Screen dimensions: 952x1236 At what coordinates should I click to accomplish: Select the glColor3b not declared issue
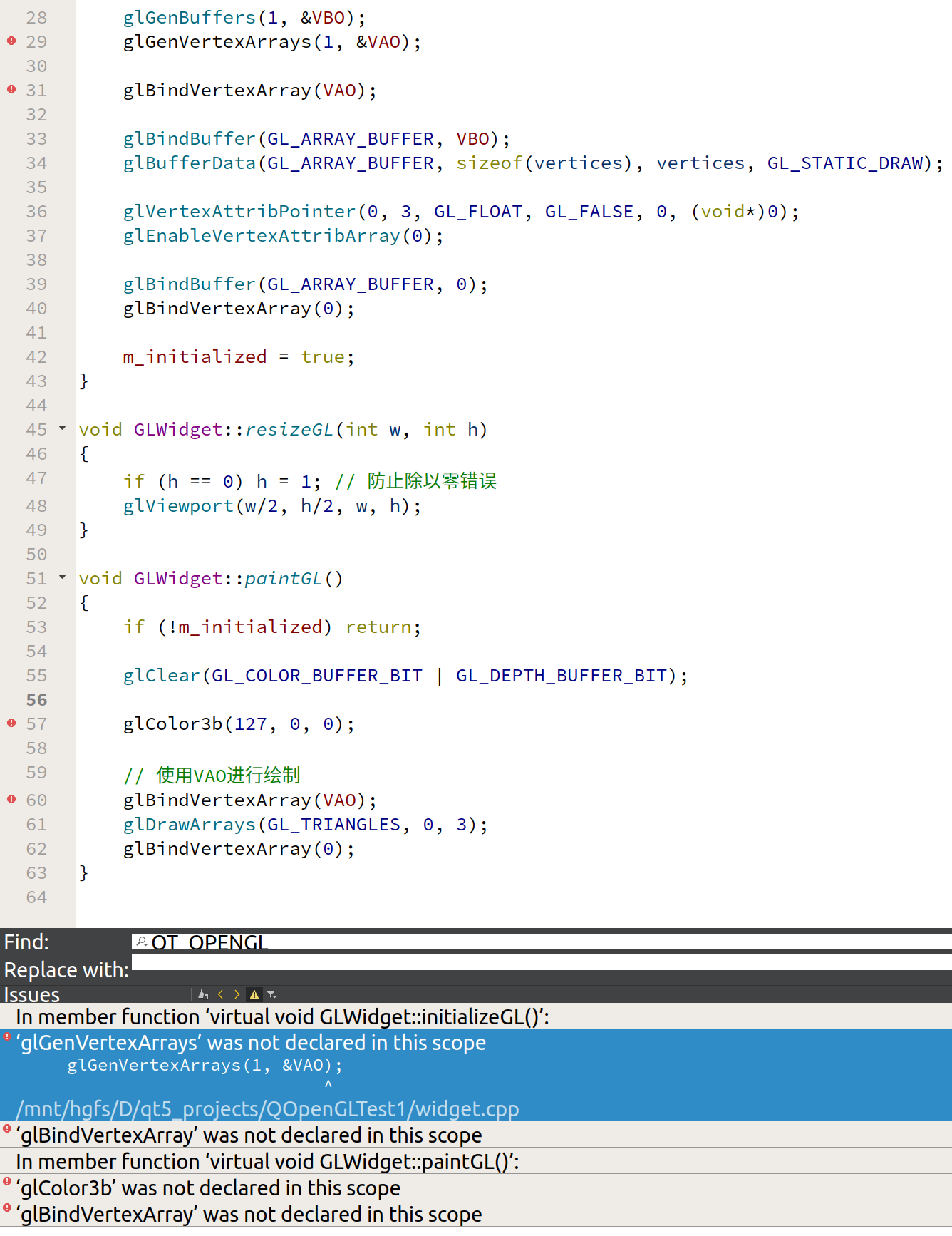(x=476, y=1188)
